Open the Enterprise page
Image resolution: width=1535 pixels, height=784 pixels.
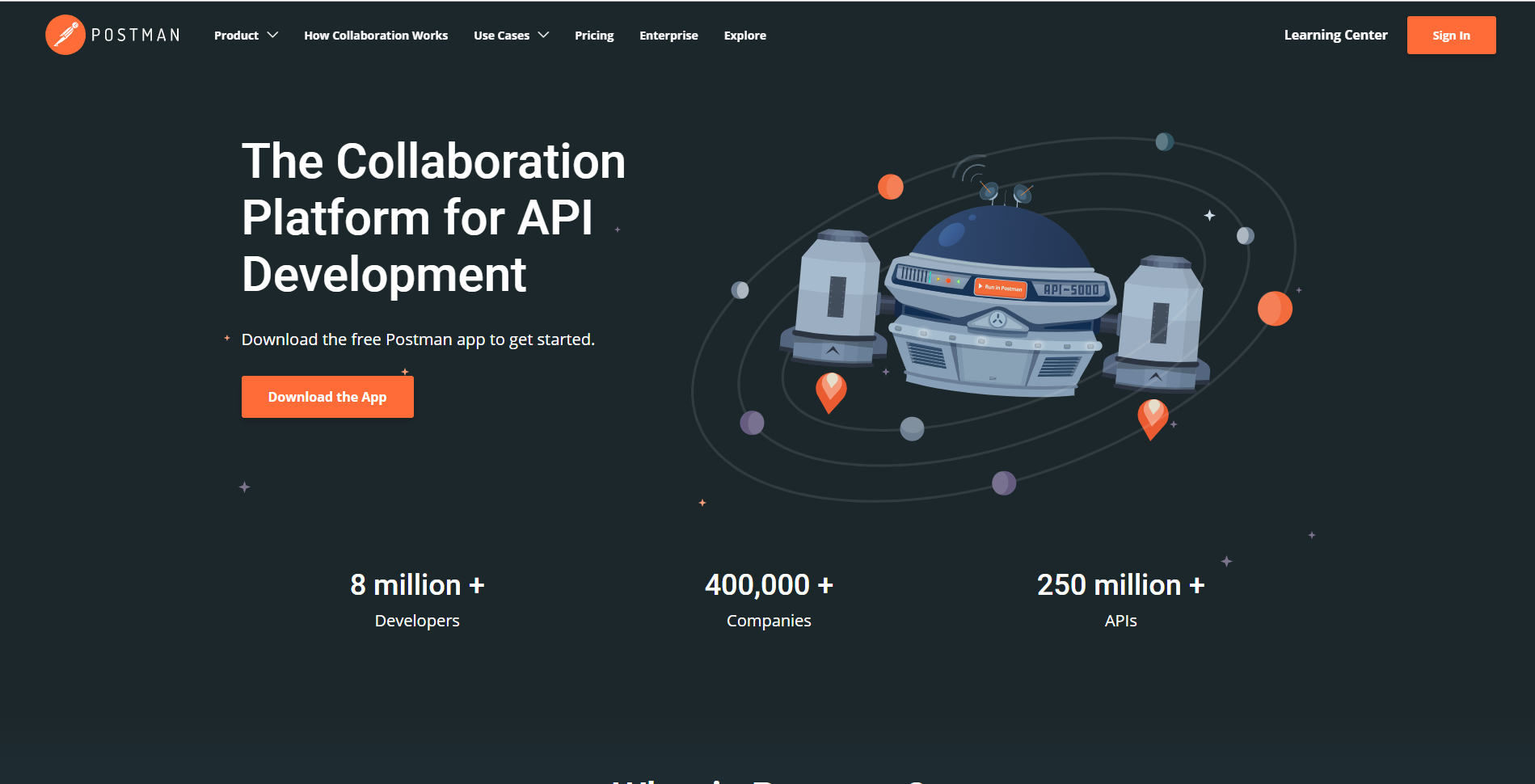[668, 36]
